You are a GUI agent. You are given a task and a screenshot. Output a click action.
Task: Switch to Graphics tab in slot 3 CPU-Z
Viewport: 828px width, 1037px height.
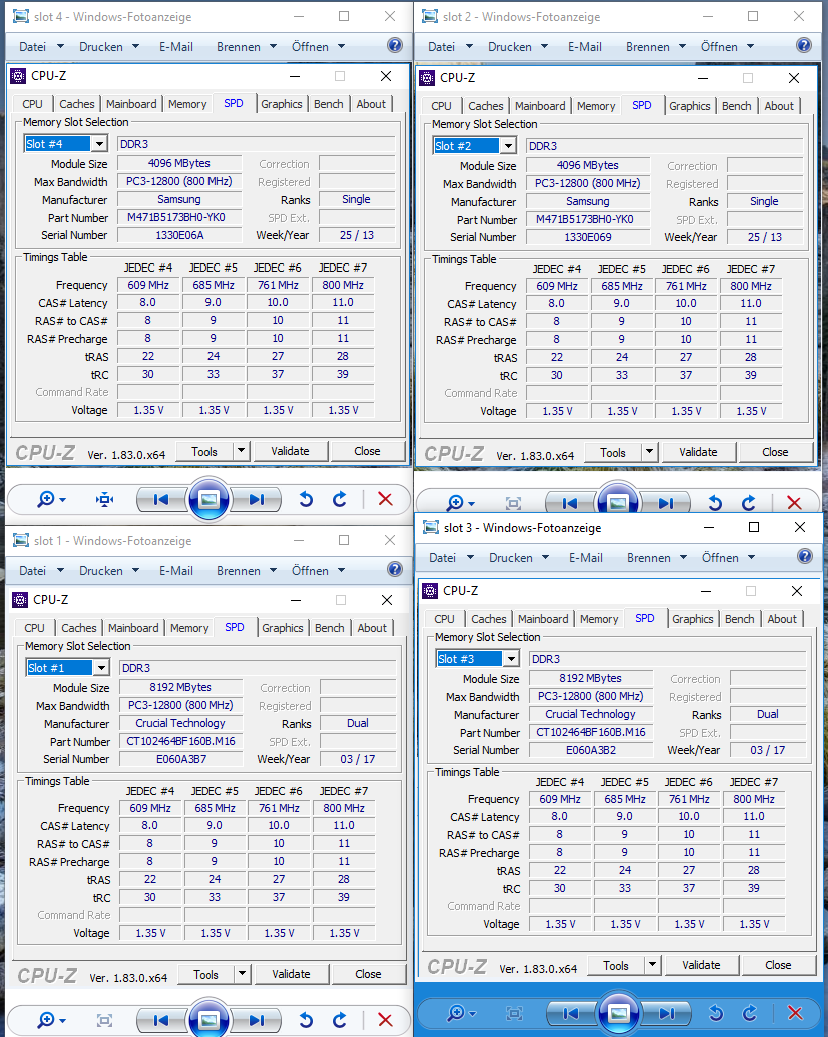click(x=692, y=619)
